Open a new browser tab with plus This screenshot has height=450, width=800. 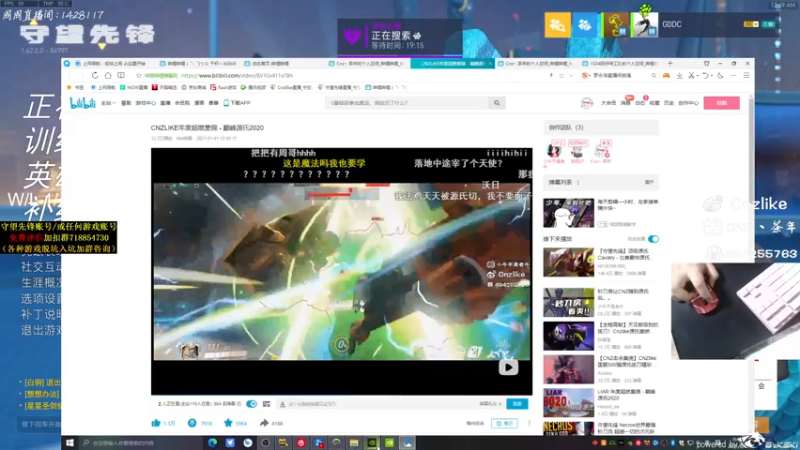670,63
